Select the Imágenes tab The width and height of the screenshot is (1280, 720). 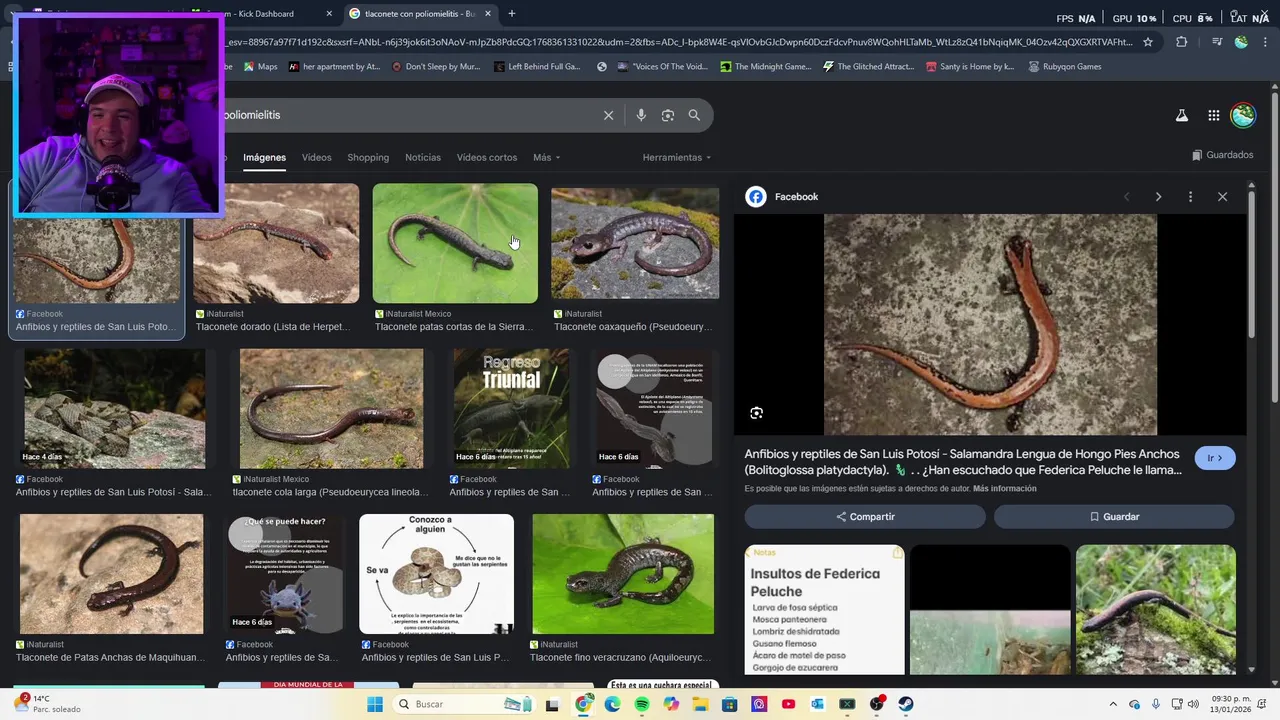click(264, 158)
